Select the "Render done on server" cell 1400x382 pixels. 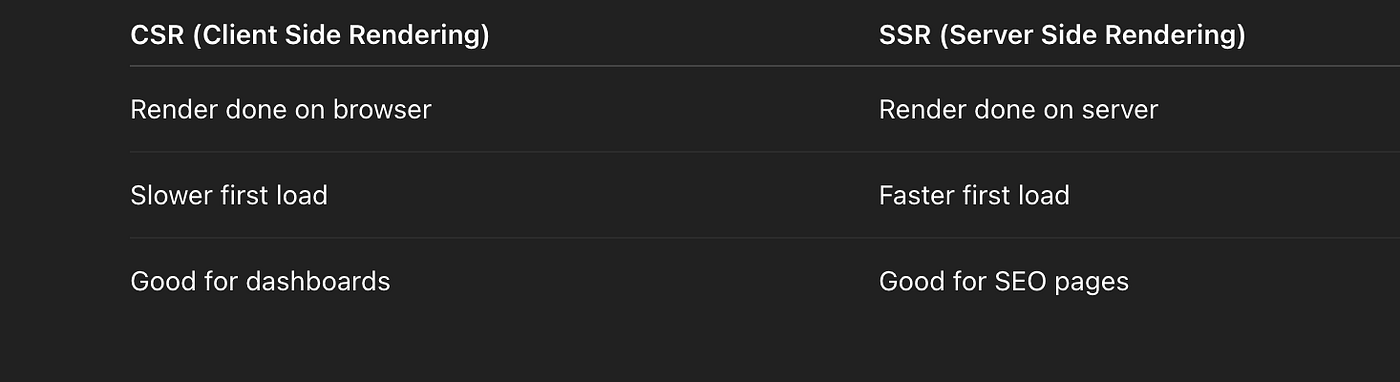[x=1018, y=109]
